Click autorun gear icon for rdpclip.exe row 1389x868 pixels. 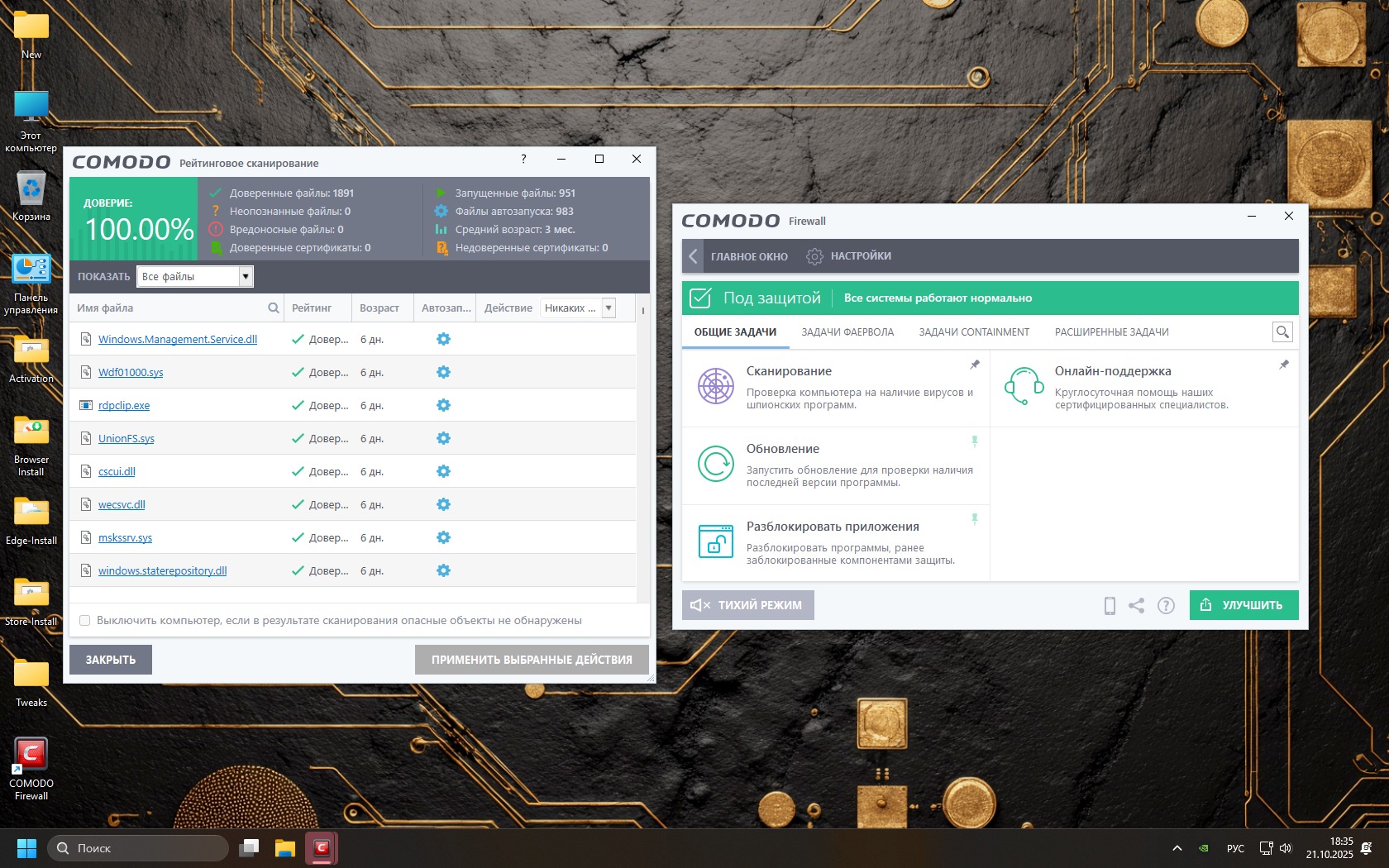[x=443, y=405]
